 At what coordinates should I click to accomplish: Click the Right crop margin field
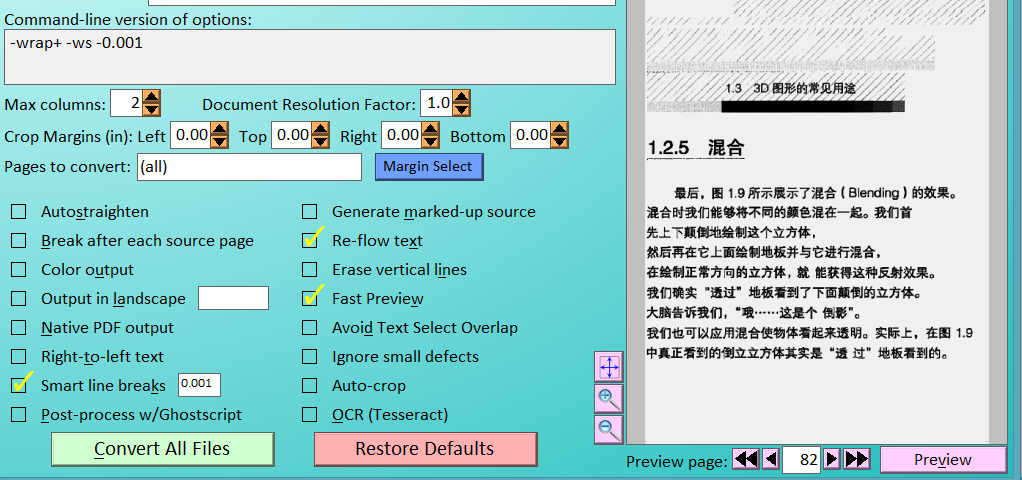point(402,135)
